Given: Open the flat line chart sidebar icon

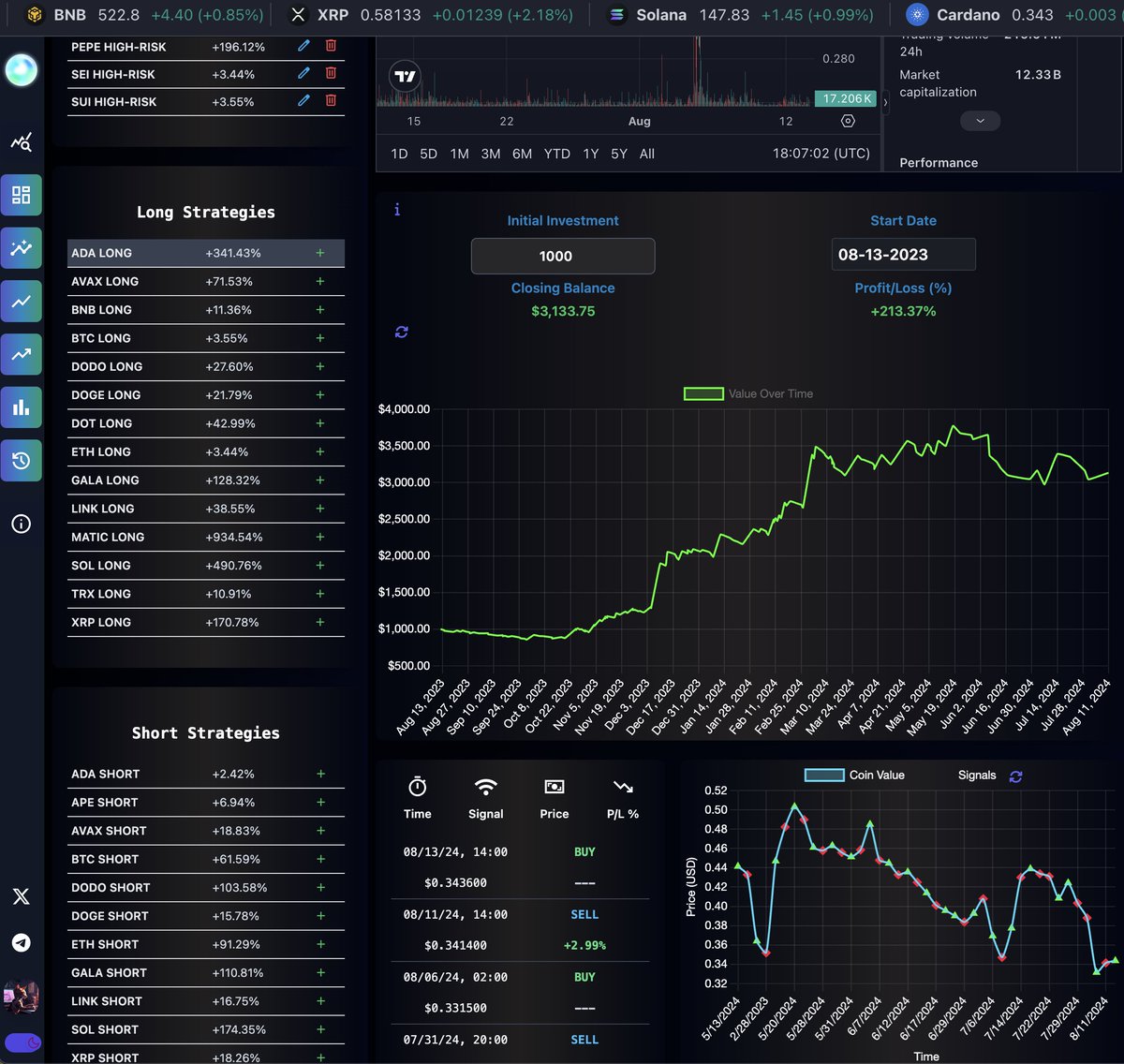Looking at the screenshot, I should click(21, 302).
